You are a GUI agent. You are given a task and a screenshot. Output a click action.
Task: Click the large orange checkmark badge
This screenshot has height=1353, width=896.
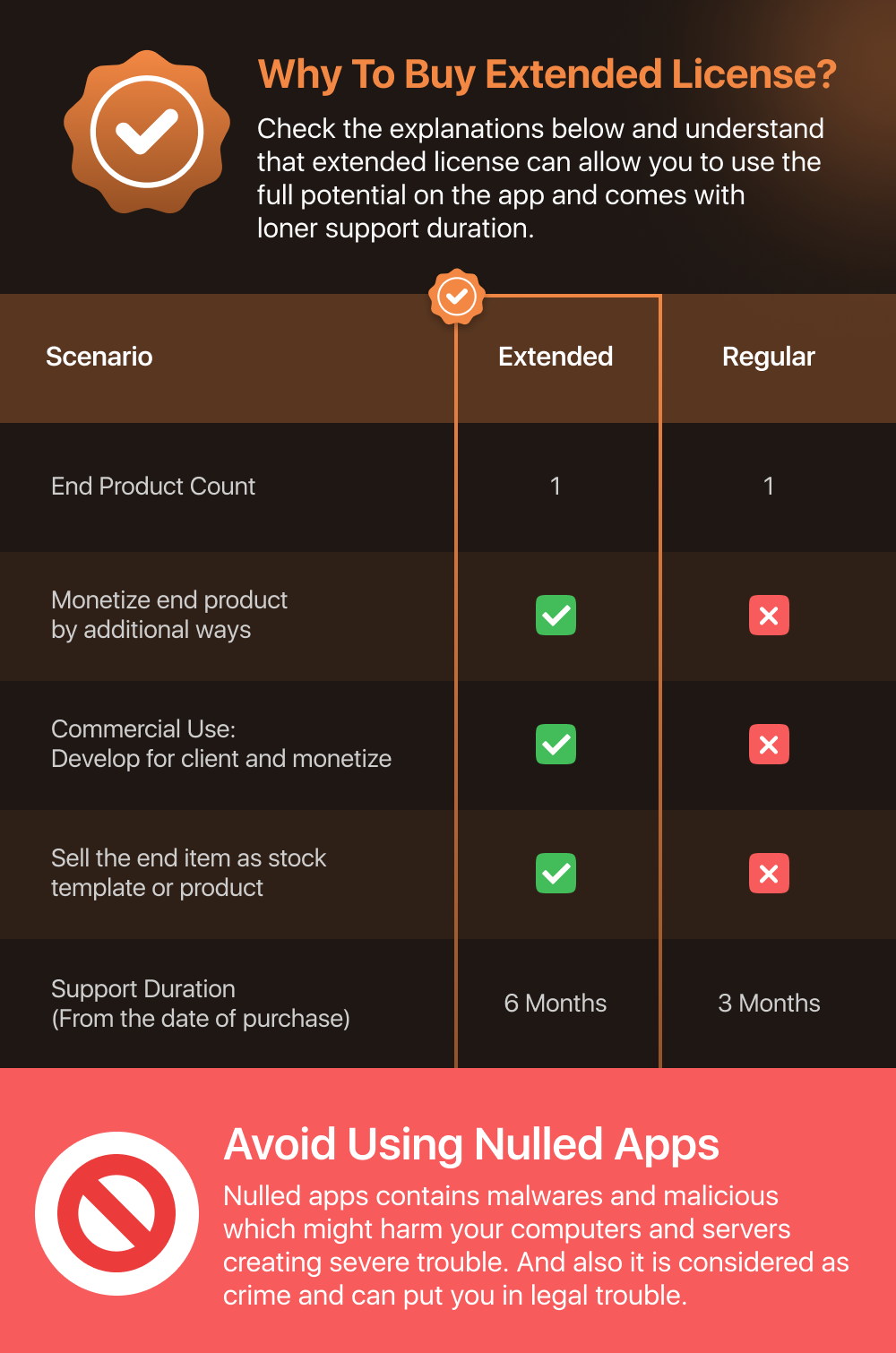coord(147,132)
